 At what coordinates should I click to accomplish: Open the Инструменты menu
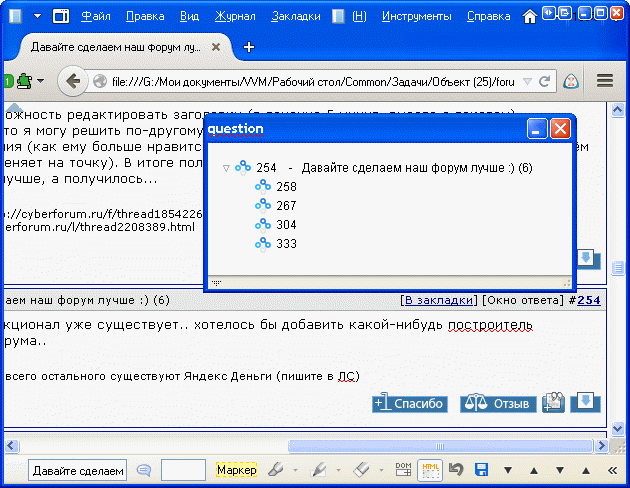pos(415,16)
